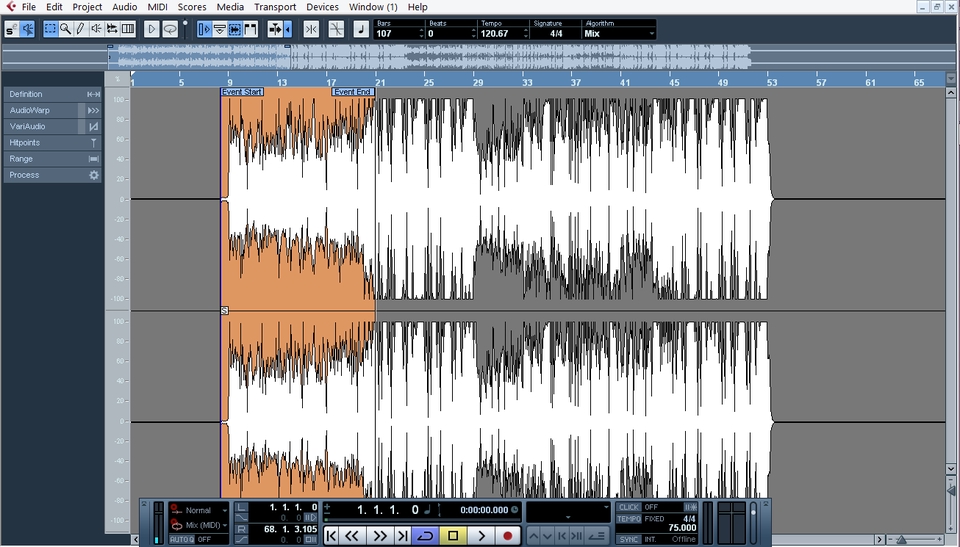Select the Draw pencil tool
Image resolution: width=960 pixels, height=547 pixels.
(x=80, y=29)
